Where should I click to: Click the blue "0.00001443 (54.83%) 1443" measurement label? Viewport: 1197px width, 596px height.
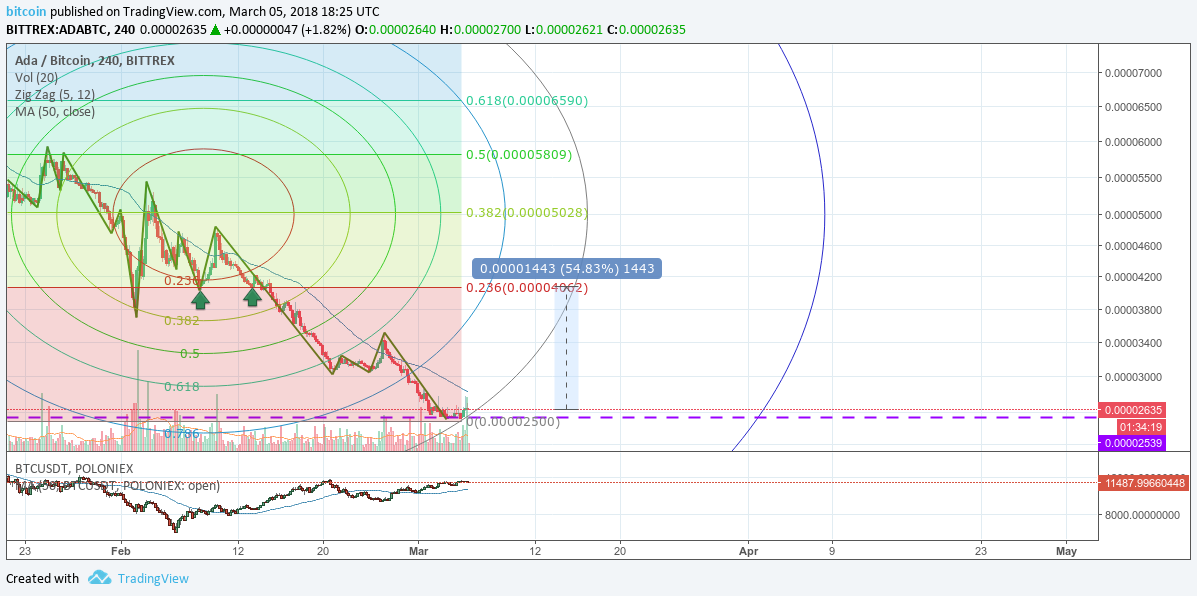[x=567, y=269]
